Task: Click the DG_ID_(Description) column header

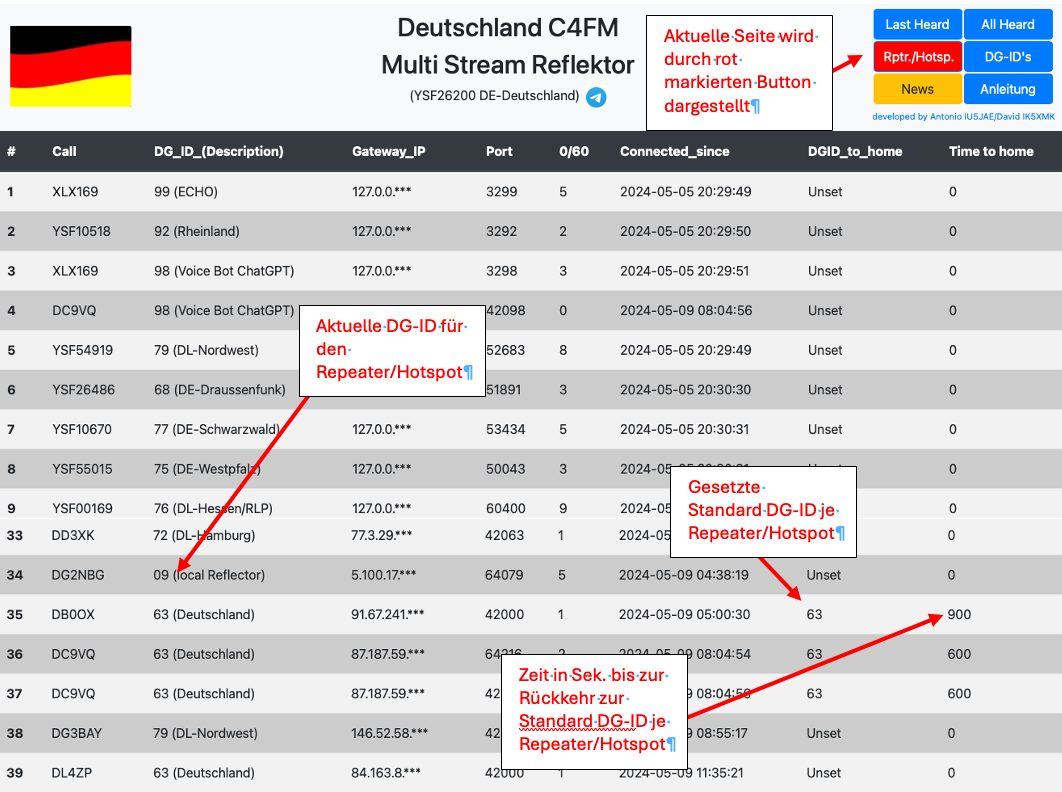Action: pyautogui.click(x=219, y=152)
